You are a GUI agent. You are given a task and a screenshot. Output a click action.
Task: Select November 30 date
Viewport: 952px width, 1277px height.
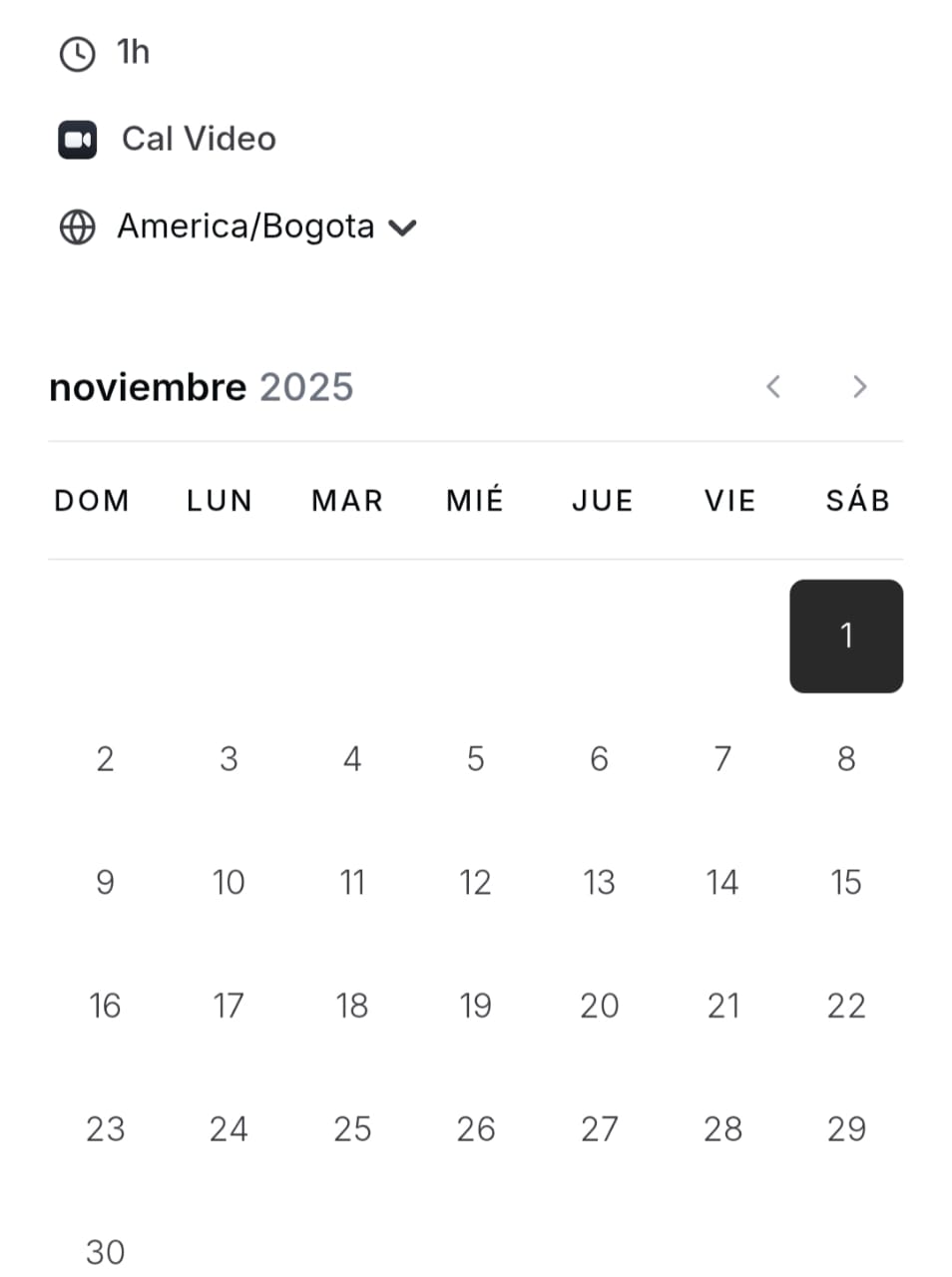pyautogui.click(x=105, y=1252)
